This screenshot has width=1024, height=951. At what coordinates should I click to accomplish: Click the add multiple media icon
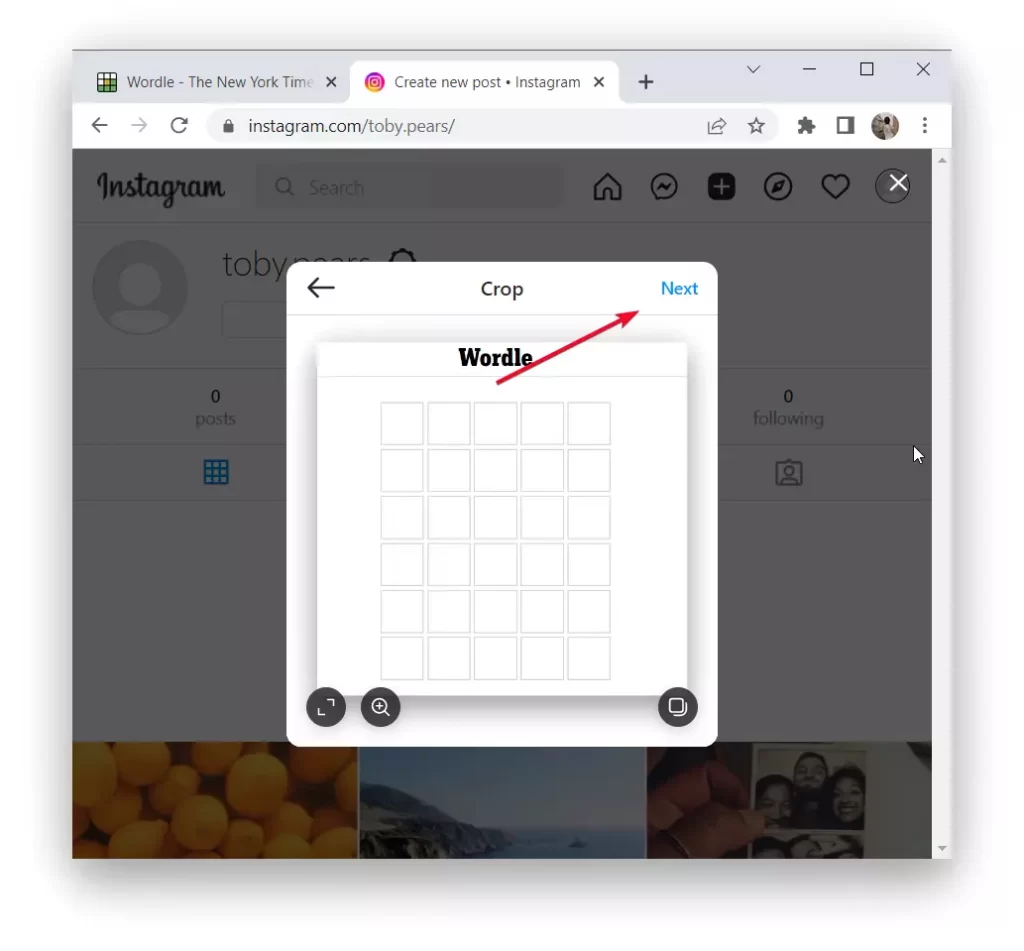[677, 707]
